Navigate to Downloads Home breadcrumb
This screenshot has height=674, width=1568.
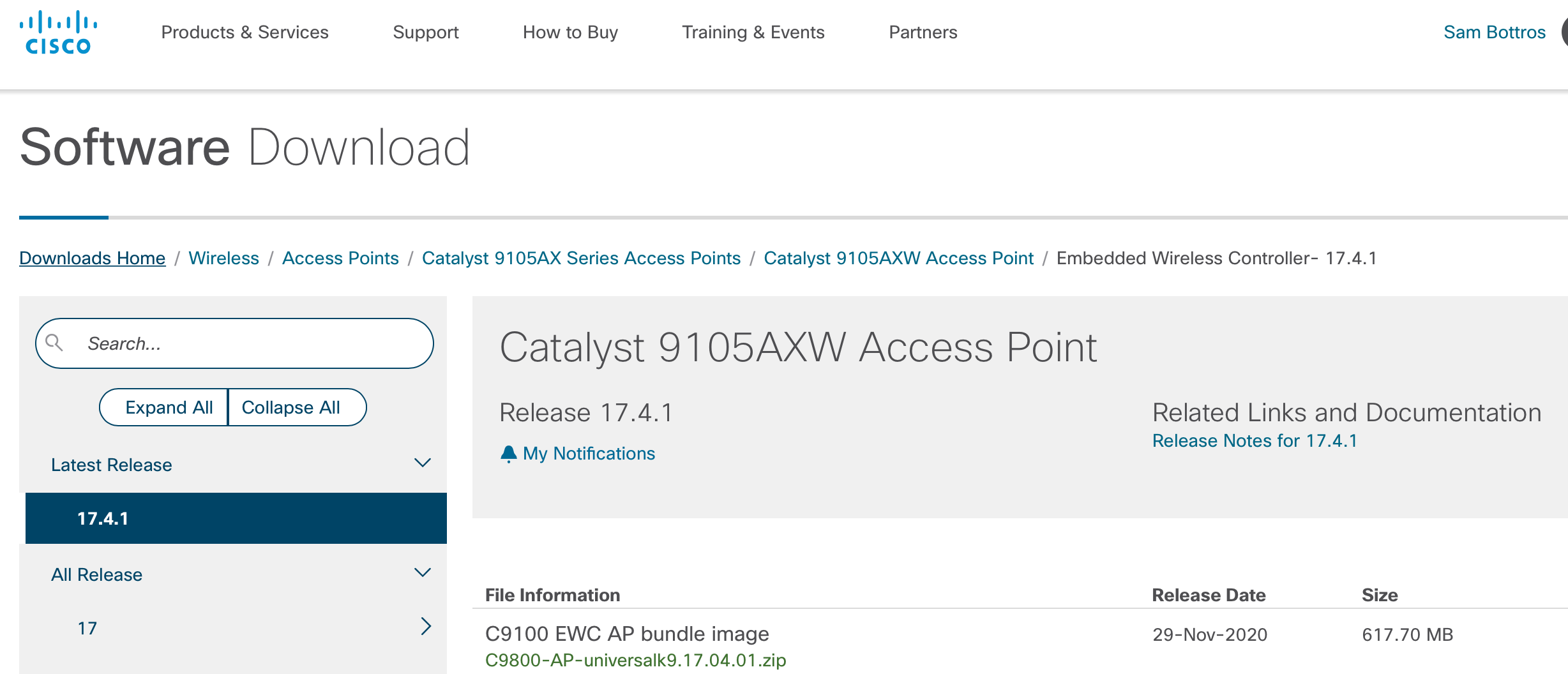click(92, 258)
